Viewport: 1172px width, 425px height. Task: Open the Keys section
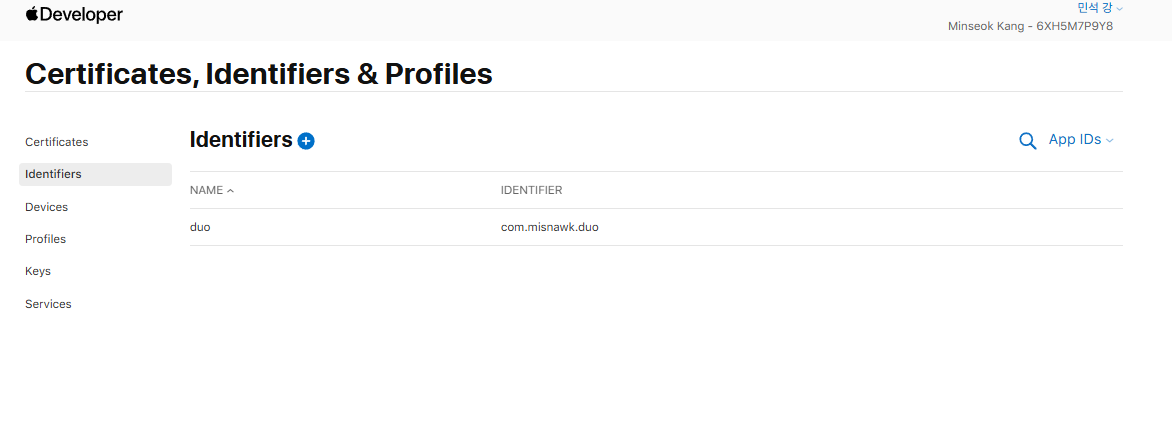pyautogui.click(x=38, y=271)
